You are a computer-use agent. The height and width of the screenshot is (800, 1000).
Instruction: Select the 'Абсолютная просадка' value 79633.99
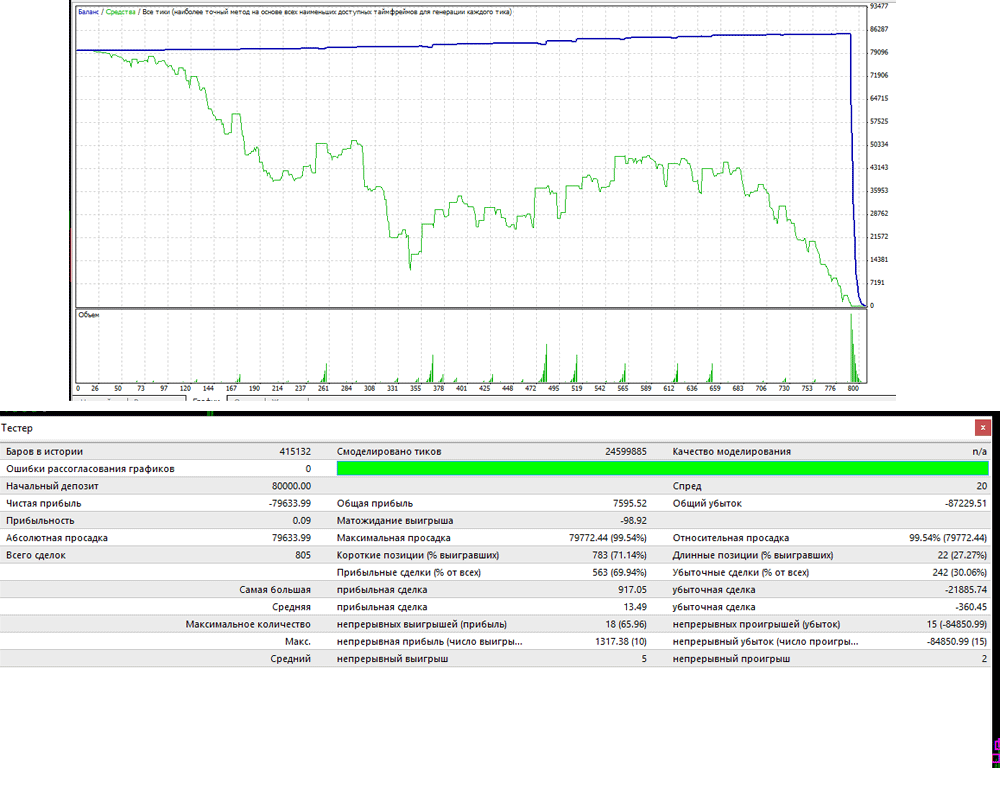coord(291,538)
